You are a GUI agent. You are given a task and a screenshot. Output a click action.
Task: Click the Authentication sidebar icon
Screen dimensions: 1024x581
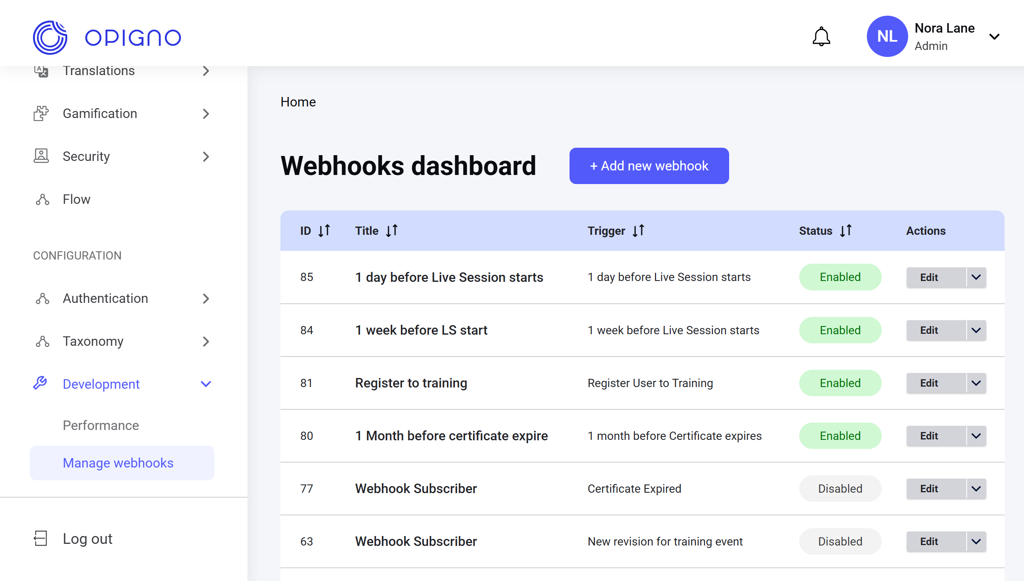42,298
